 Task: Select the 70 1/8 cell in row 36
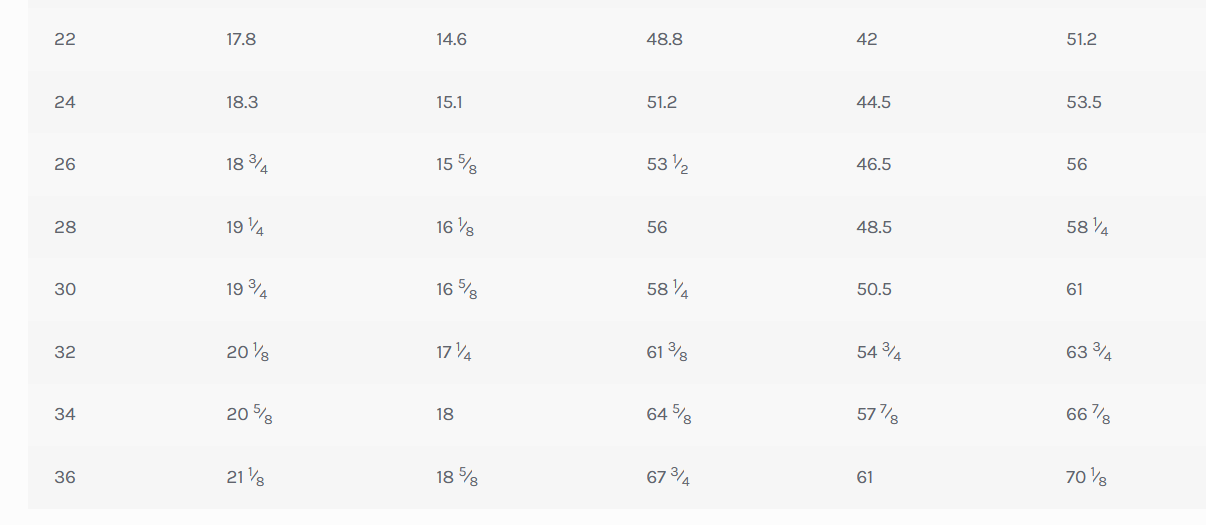(x=1086, y=477)
